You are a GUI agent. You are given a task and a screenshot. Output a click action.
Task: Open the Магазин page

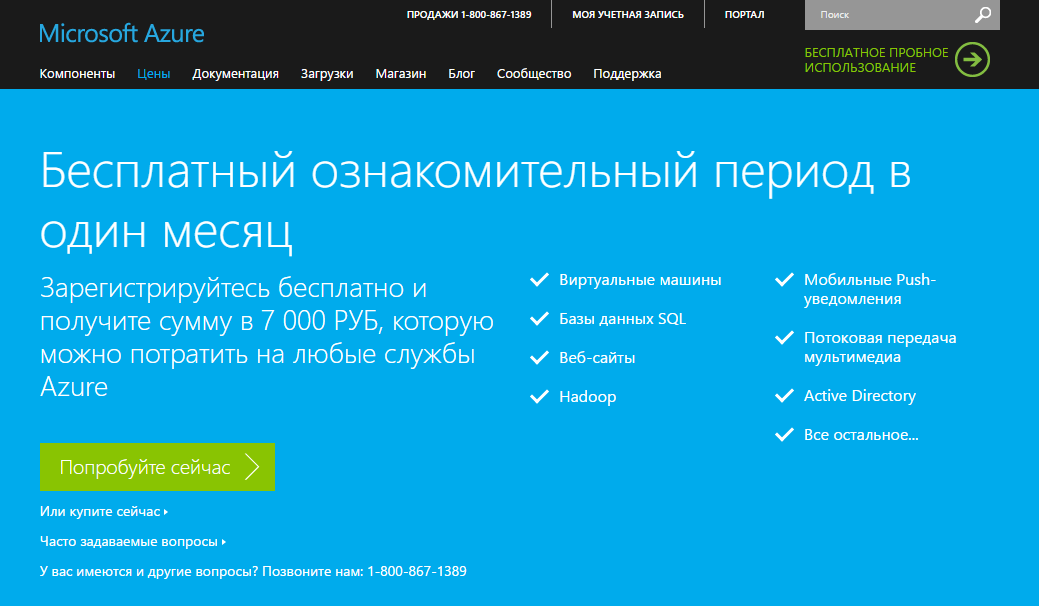400,74
